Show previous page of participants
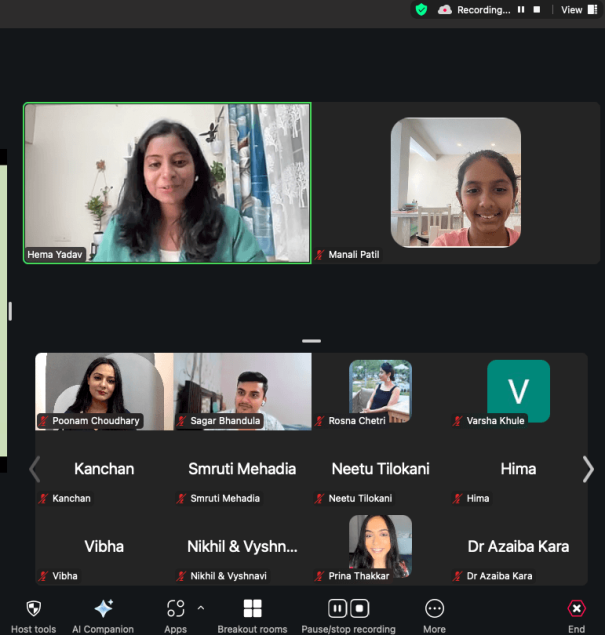This screenshot has height=635, width=605. [x=35, y=469]
